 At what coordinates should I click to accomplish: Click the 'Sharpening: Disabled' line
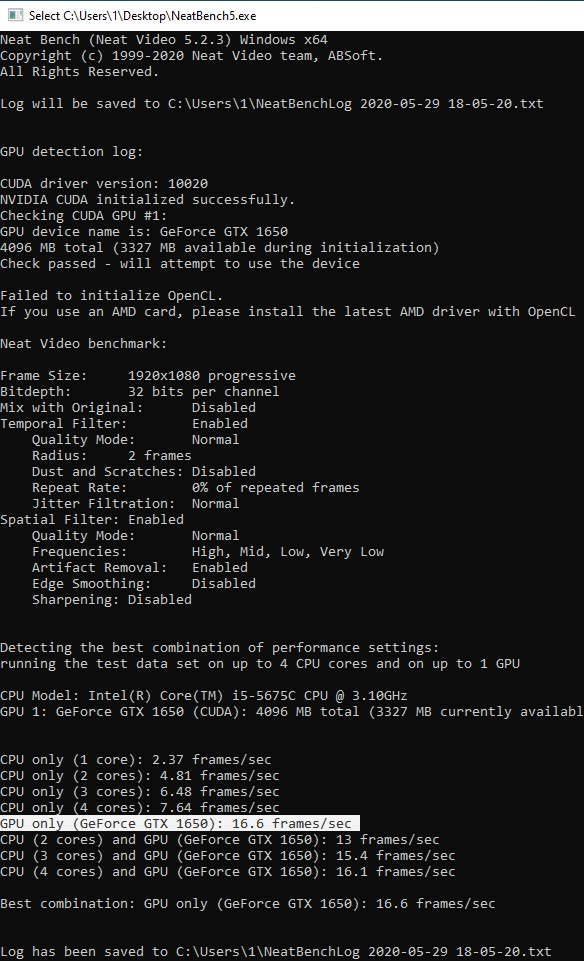pos(112,599)
